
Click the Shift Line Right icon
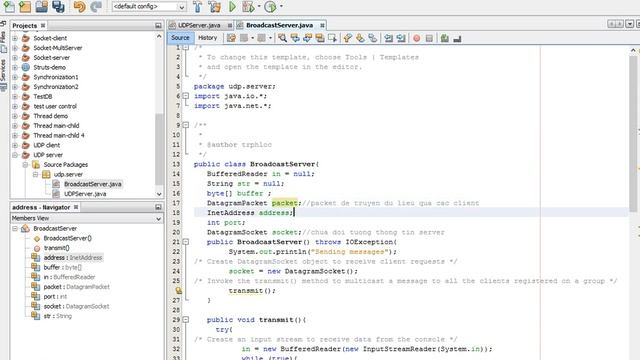pyautogui.click(x=401, y=38)
